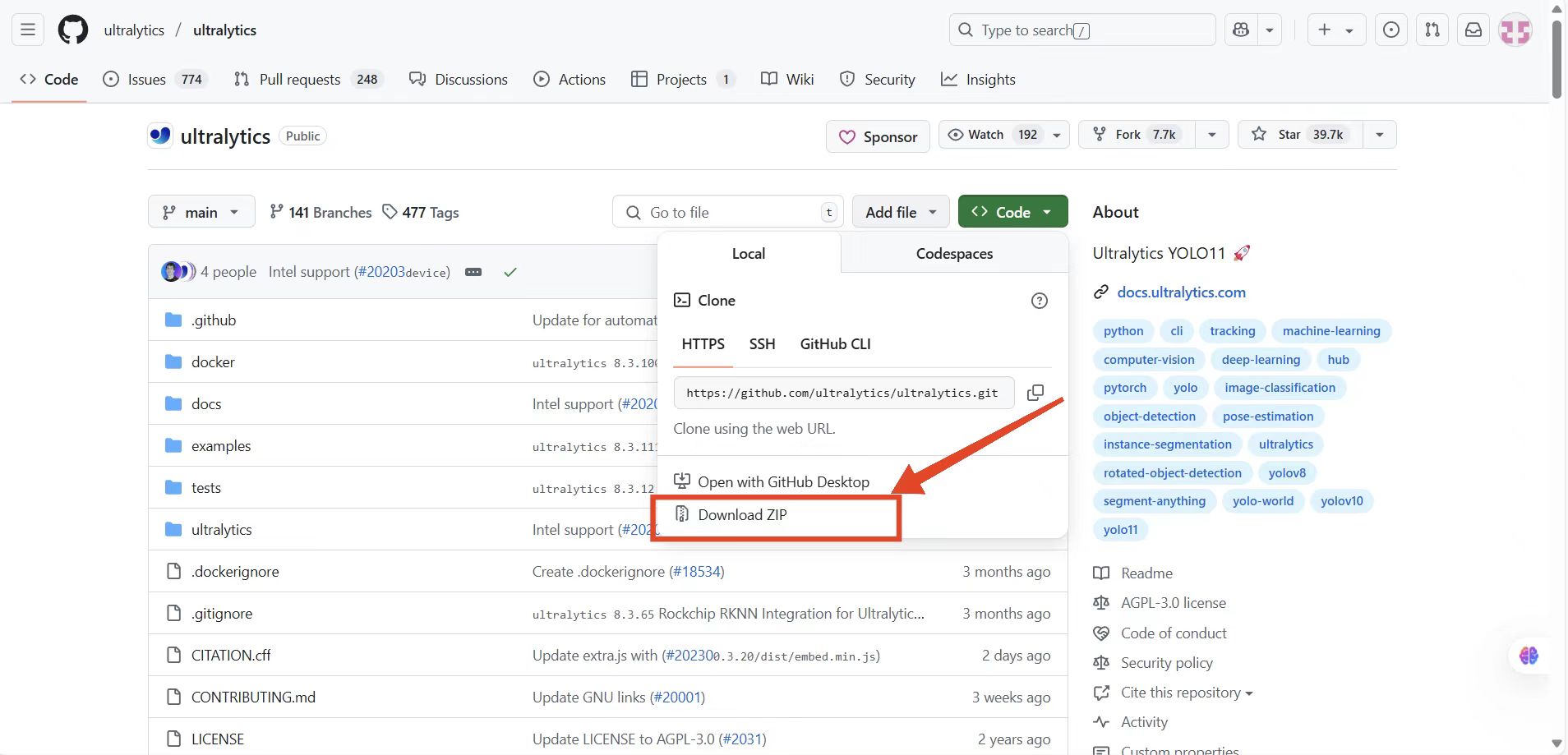Expand the create new plus dropdown

[x=1336, y=30]
